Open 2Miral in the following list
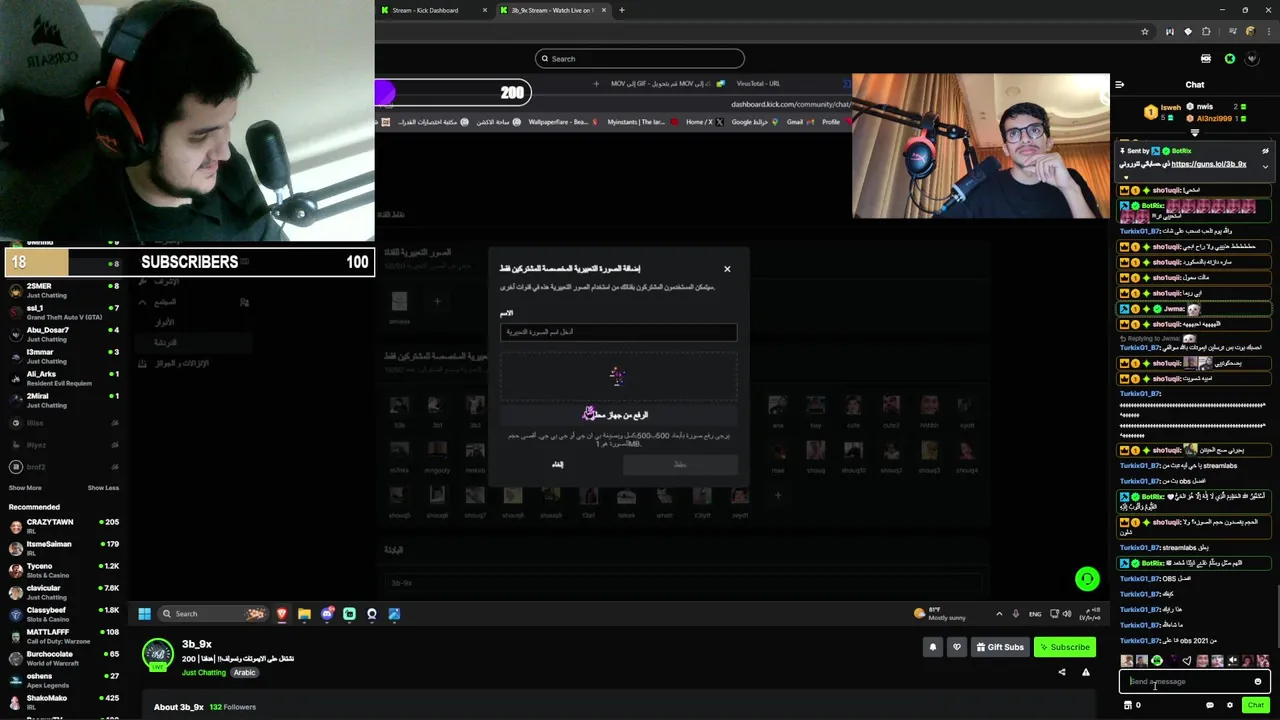Viewport: 1280px width, 720px height. point(62,400)
